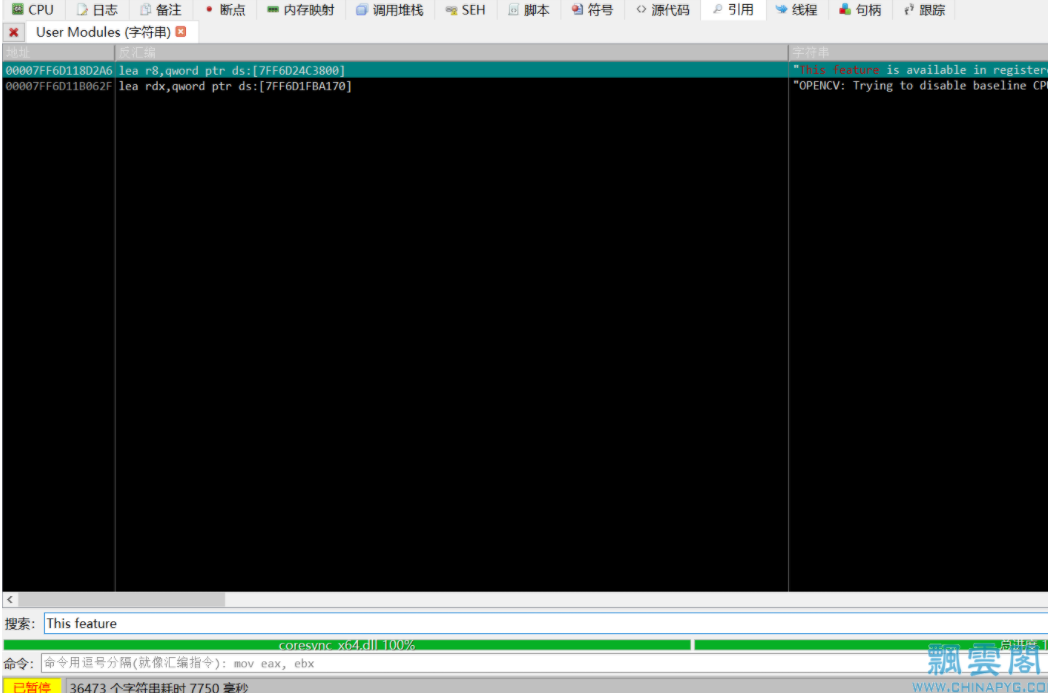The height and width of the screenshot is (693, 1048).
Task: Close all reference tabs with red X
Action: (13, 32)
